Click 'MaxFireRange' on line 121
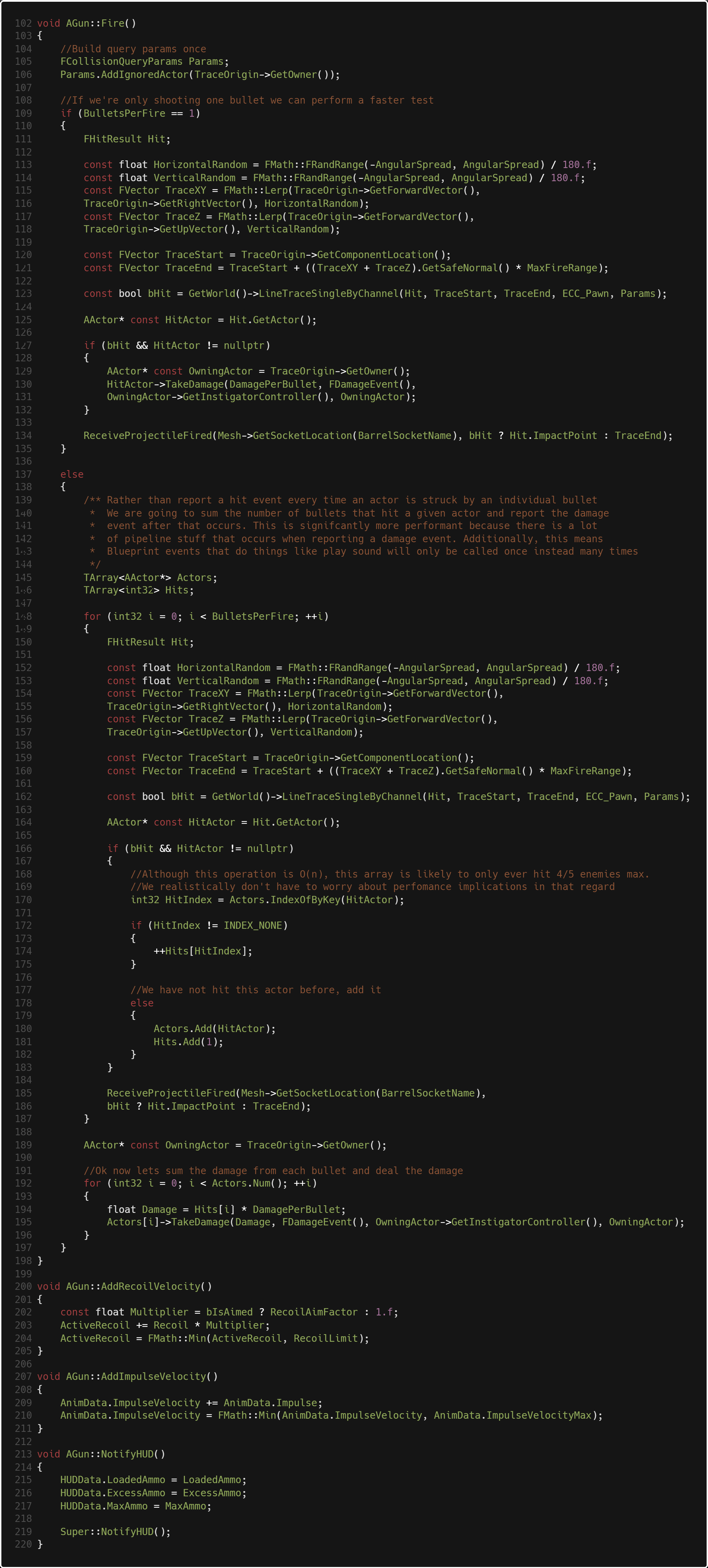The height and width of the screenshot is (1568, 708). tap(563, 268)
